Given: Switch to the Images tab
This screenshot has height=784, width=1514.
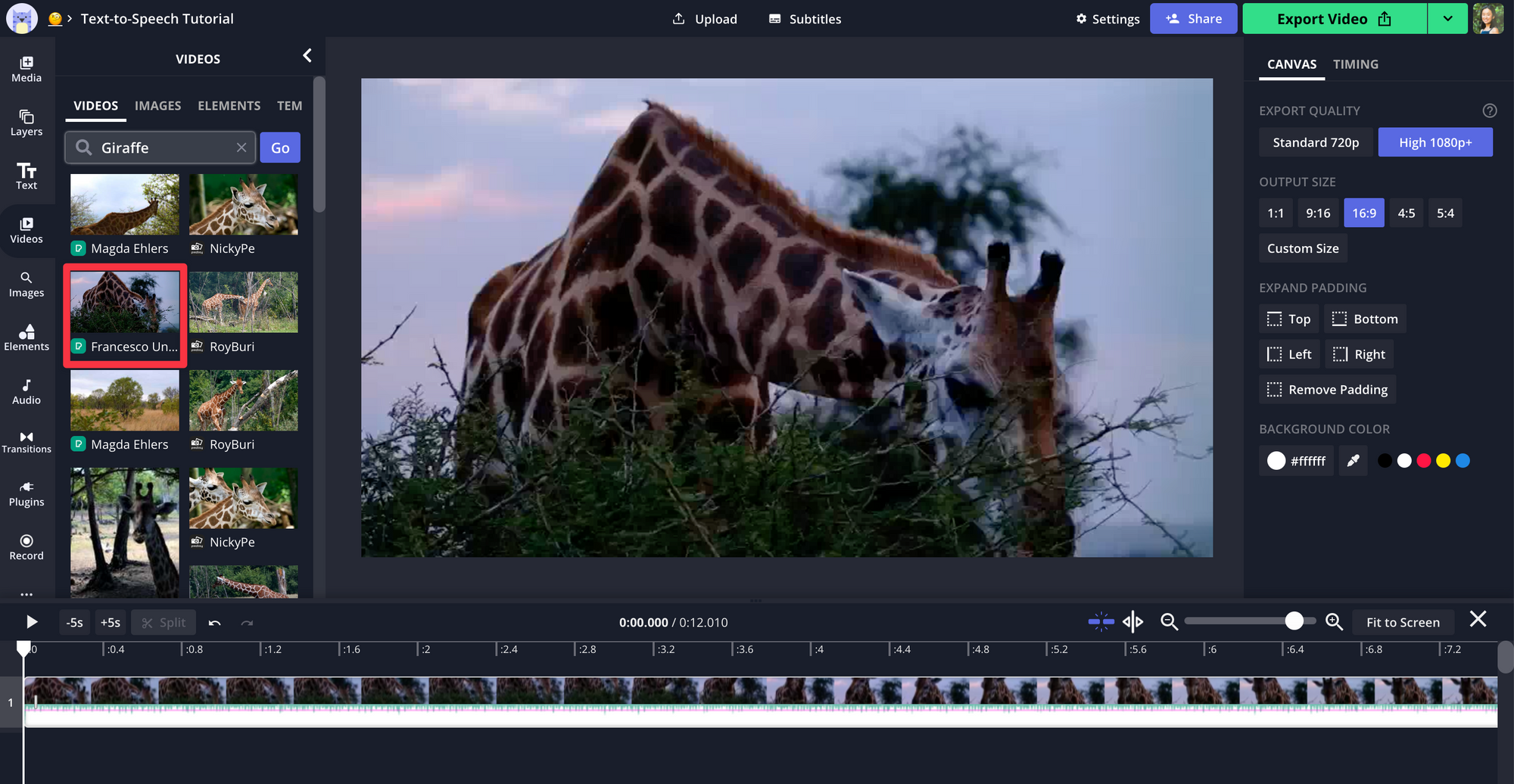Looking at the screenshot, I should click(x=157, y=106).
